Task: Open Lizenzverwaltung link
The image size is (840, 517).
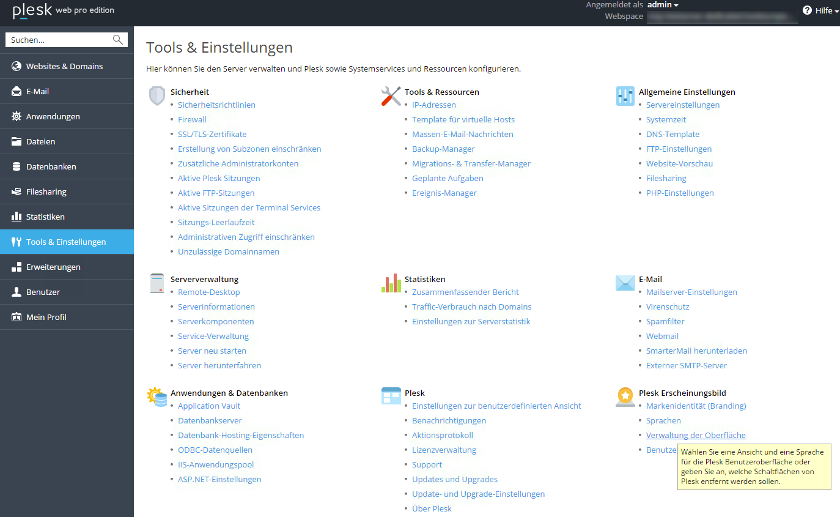Action: point(444,450)
